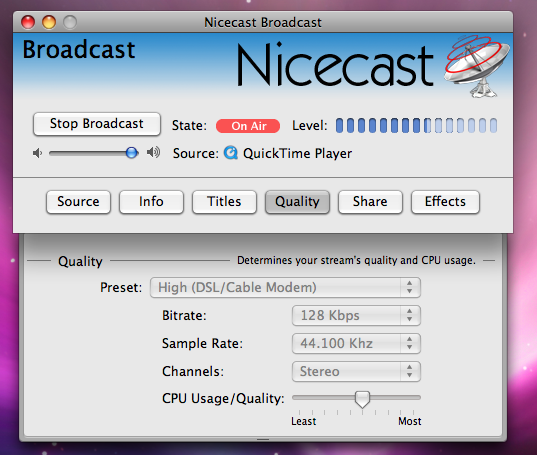This screenshot has height=455, width=537.
Task: Open the Channels Stereo dropdown
Action: click(356, 371)
